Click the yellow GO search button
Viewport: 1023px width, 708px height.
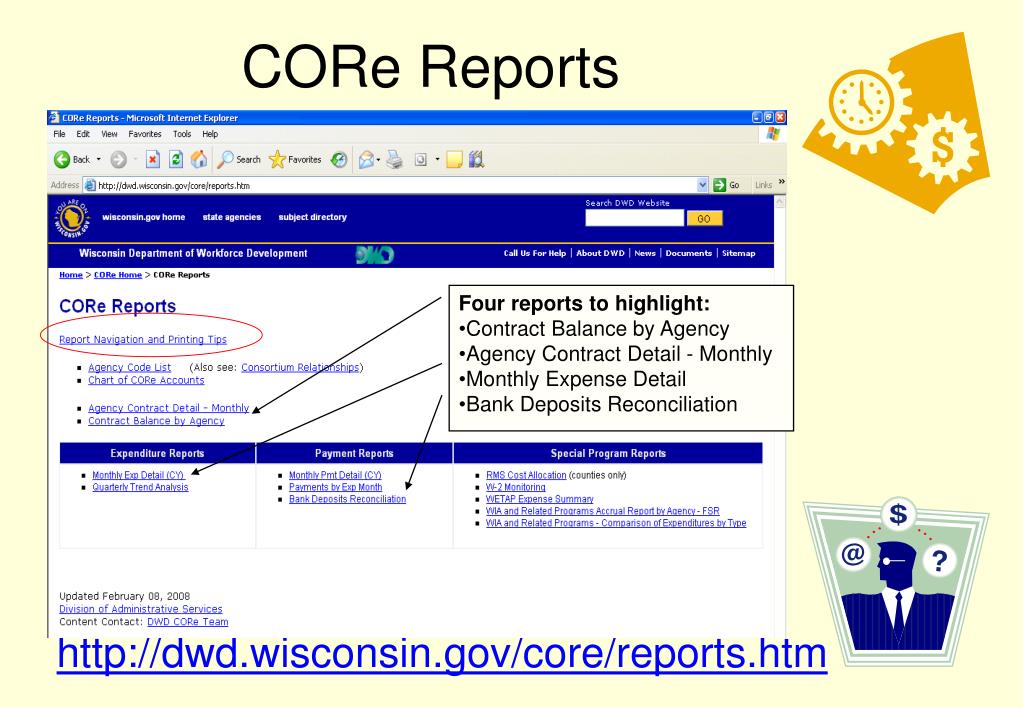pyautogui.click(x=705, y=219)
